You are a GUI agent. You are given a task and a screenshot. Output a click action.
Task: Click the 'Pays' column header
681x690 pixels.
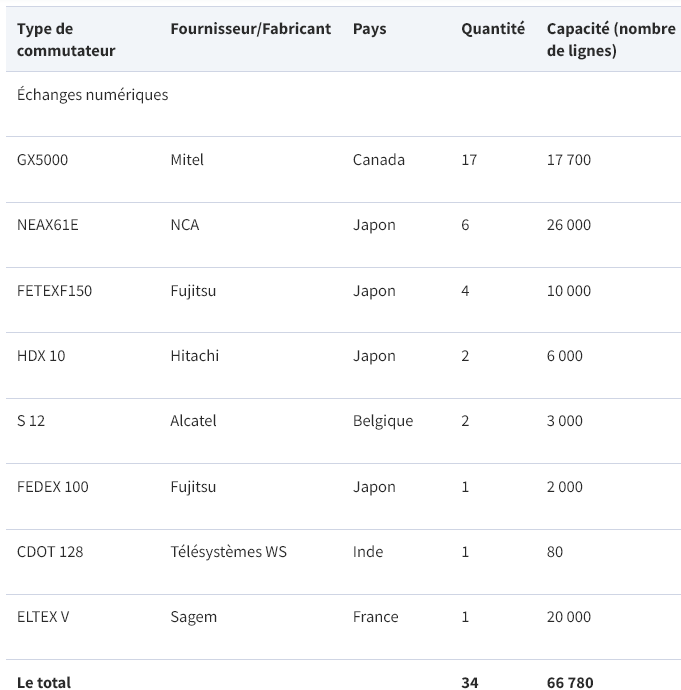point(370,29)
